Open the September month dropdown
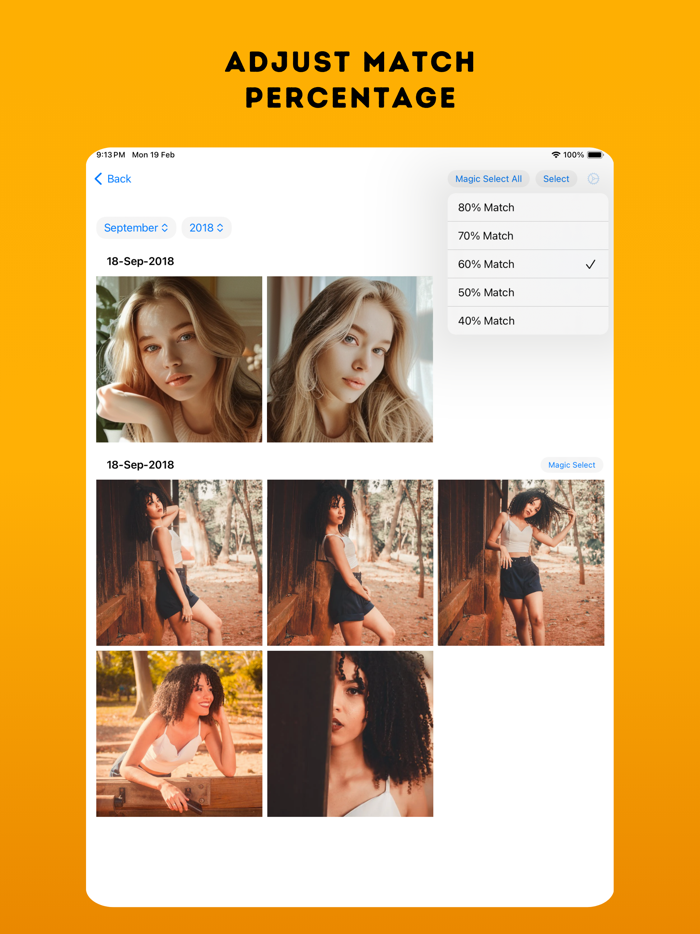 [x=136, y=228]
